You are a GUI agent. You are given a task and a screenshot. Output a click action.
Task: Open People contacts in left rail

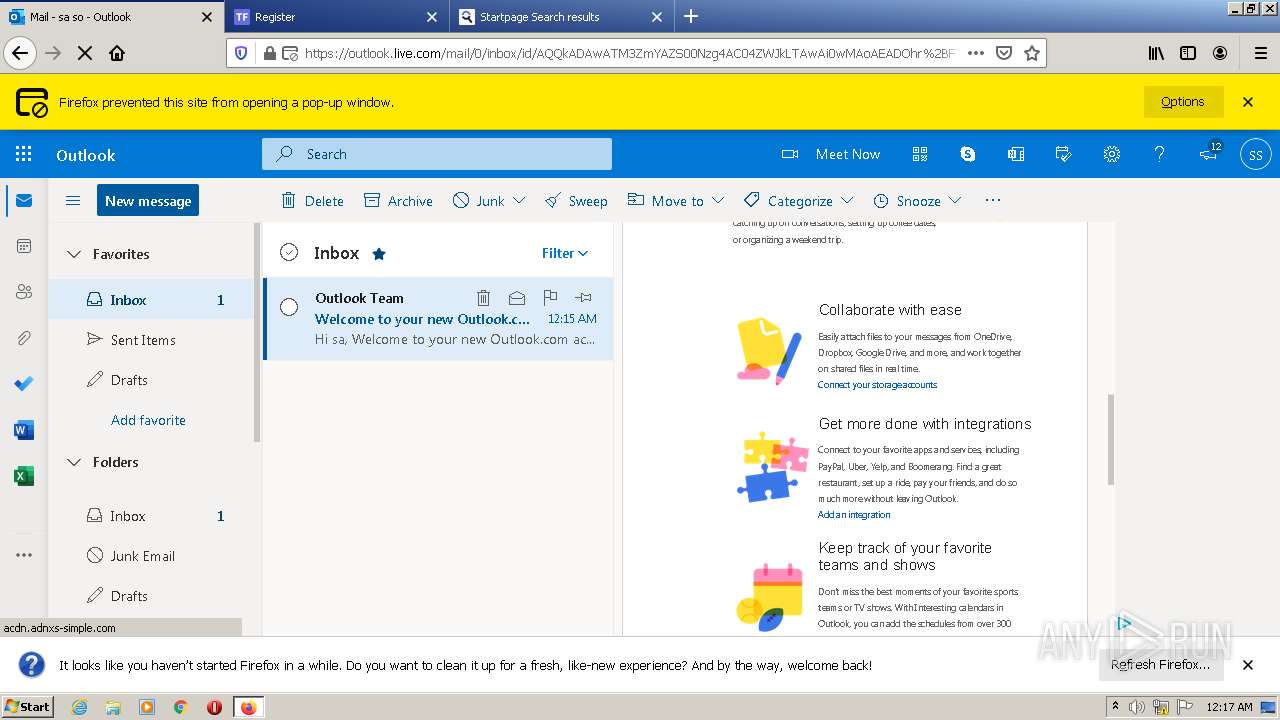coord(24,292)
